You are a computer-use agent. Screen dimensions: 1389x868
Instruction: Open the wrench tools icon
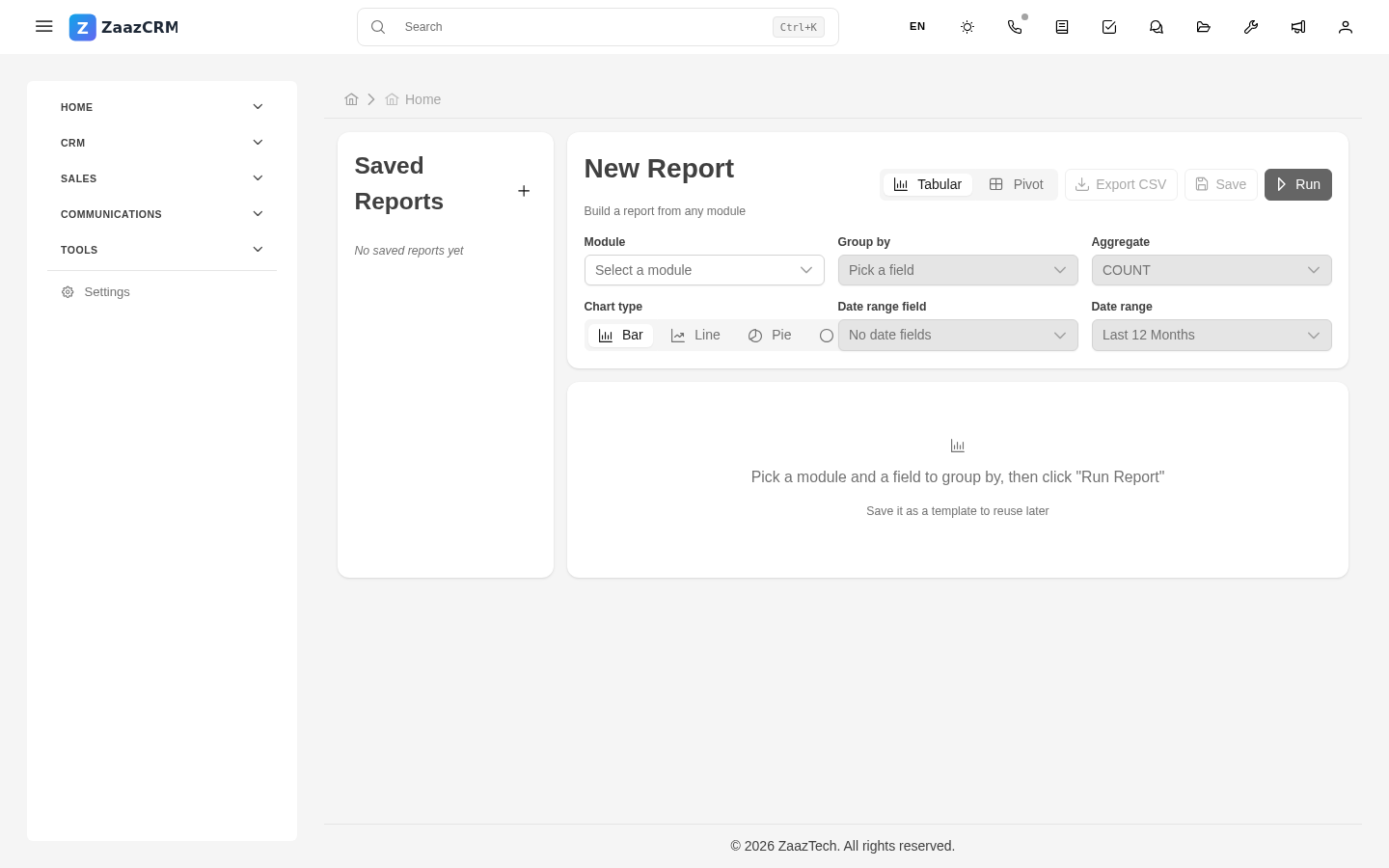click(1251, 27)
